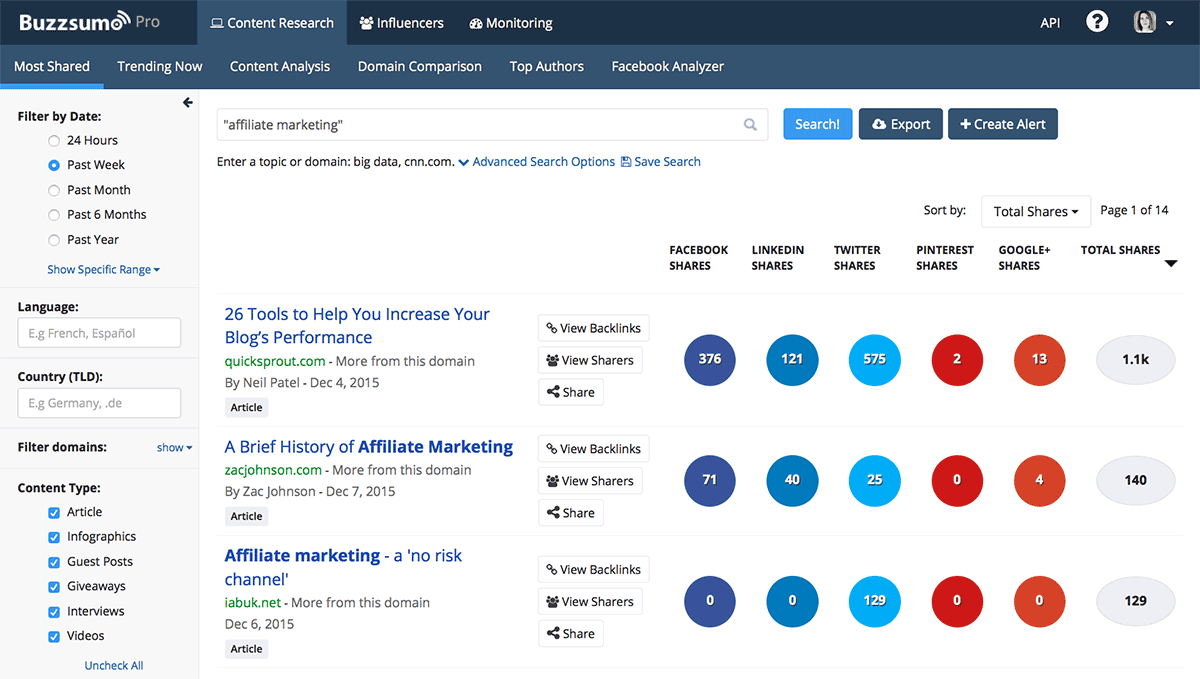Uncheck the Videos content type
Viewport: 1200px width, 679px height.
pyautogui.click(x=54, y=636)
